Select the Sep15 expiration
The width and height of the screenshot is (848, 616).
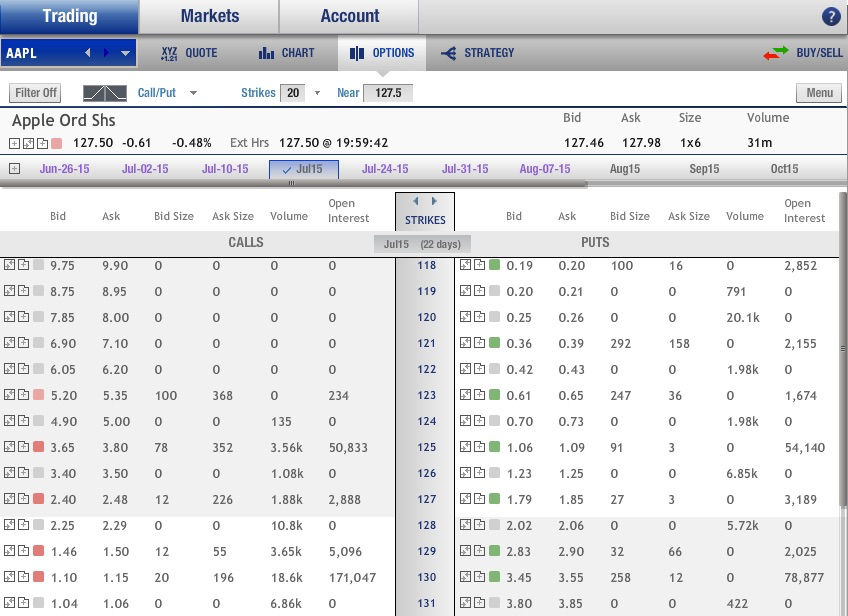point(704,169)
